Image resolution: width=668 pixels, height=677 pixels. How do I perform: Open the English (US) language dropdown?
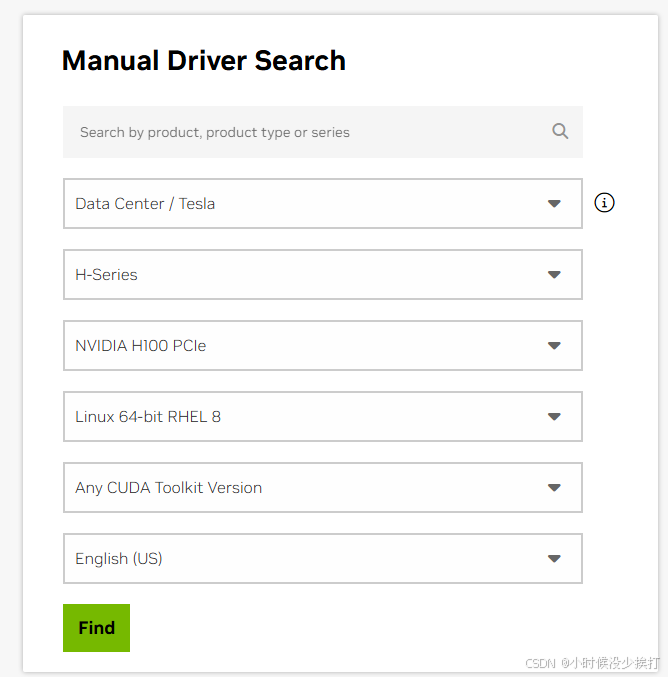323,559
